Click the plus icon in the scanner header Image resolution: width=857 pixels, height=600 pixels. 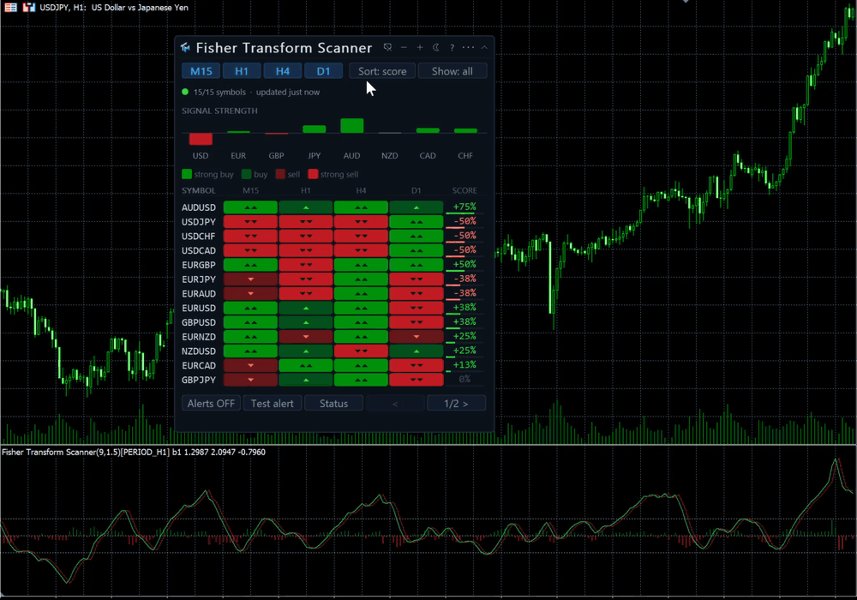point(420,48)
